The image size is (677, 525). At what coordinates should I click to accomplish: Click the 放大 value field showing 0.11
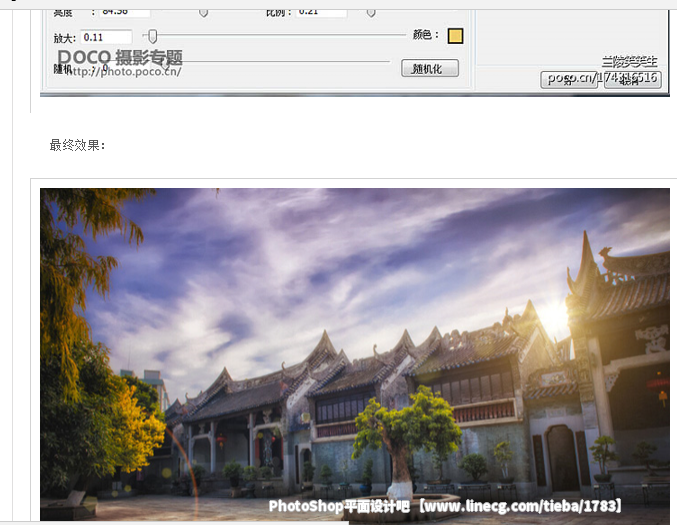tap(106, 37)
